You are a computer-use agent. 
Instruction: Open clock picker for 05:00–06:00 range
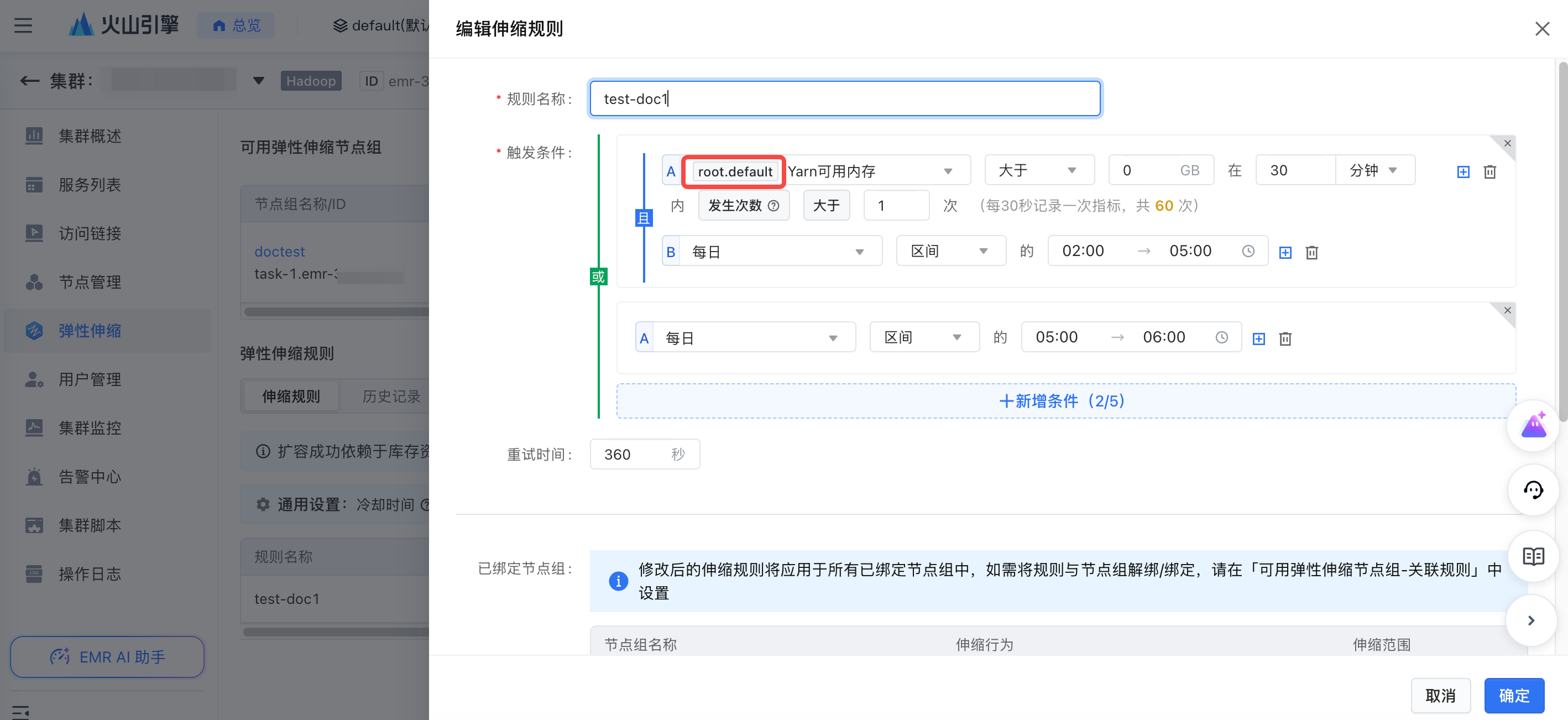[1221, 338]
